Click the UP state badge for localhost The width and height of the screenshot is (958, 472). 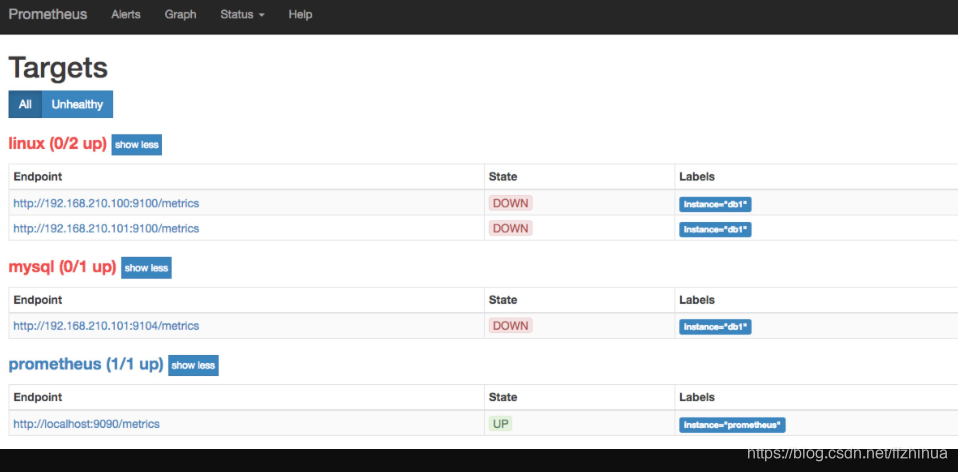[x=500, y=424]
